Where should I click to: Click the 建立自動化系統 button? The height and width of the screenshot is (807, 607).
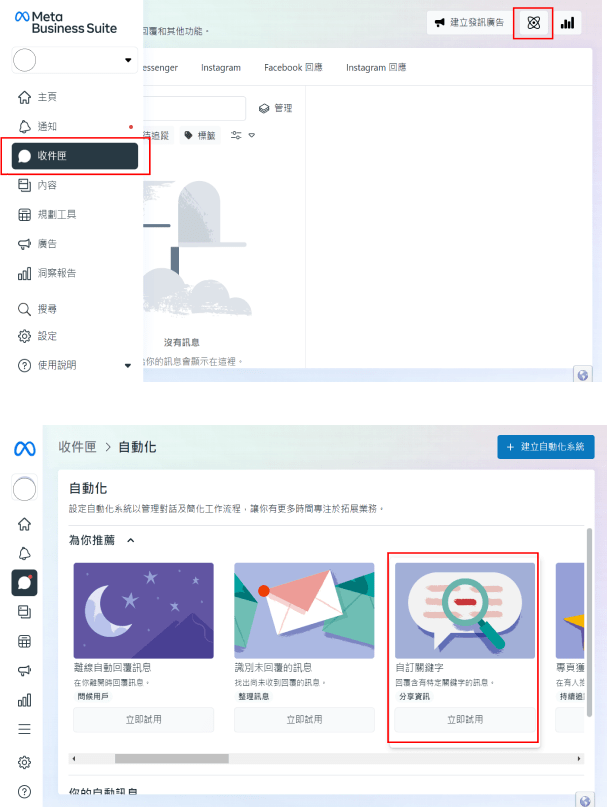546,447
